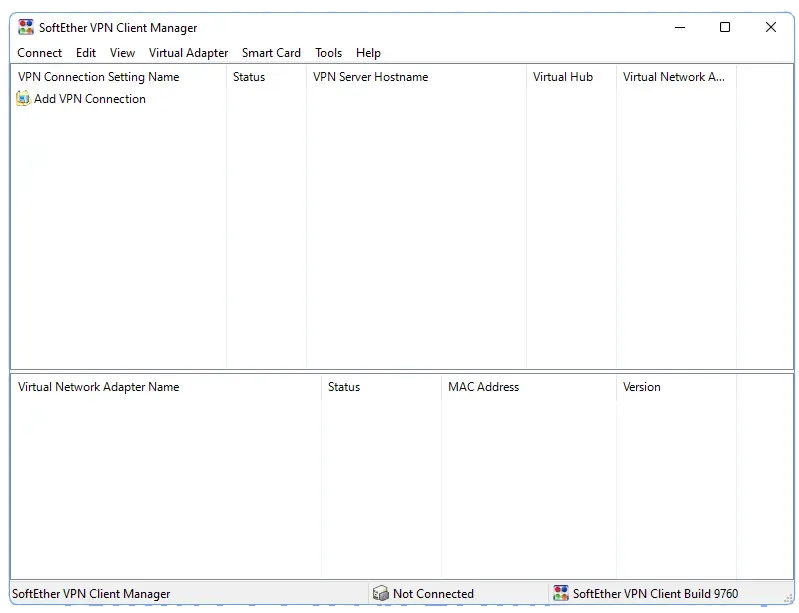
Task: Sort adapters by Virtual Network Adapter Name
Action: point(99,387)
